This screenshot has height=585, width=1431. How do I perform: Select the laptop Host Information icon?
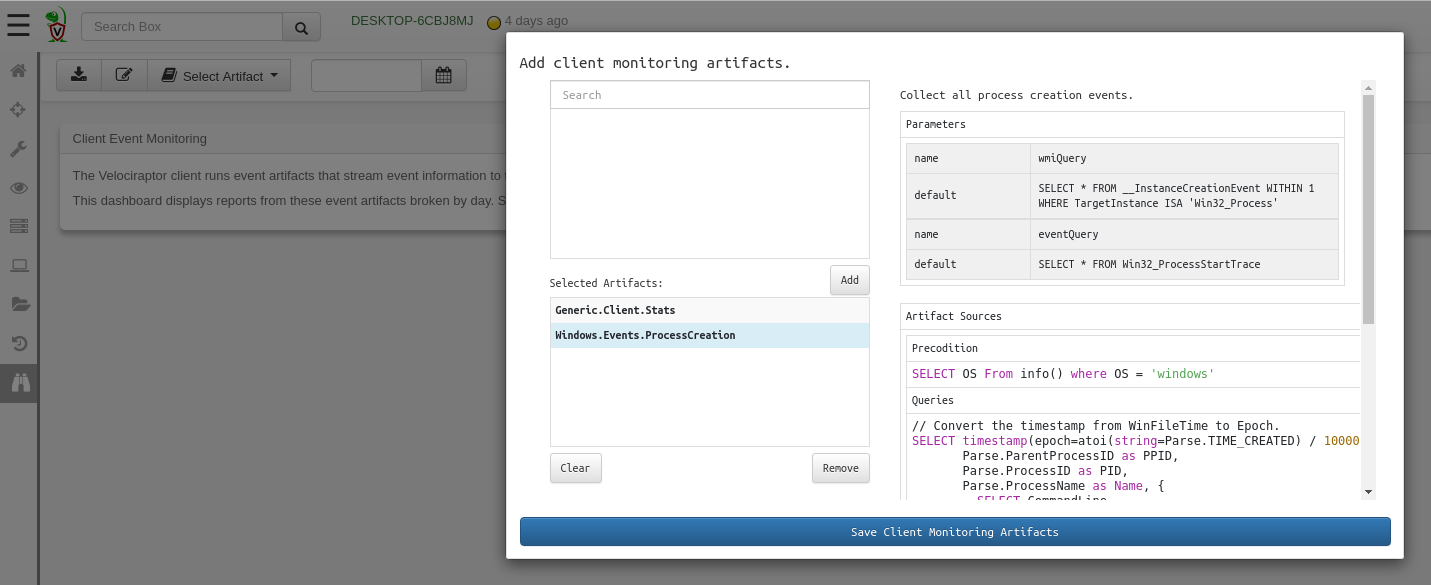coord(18,264)
